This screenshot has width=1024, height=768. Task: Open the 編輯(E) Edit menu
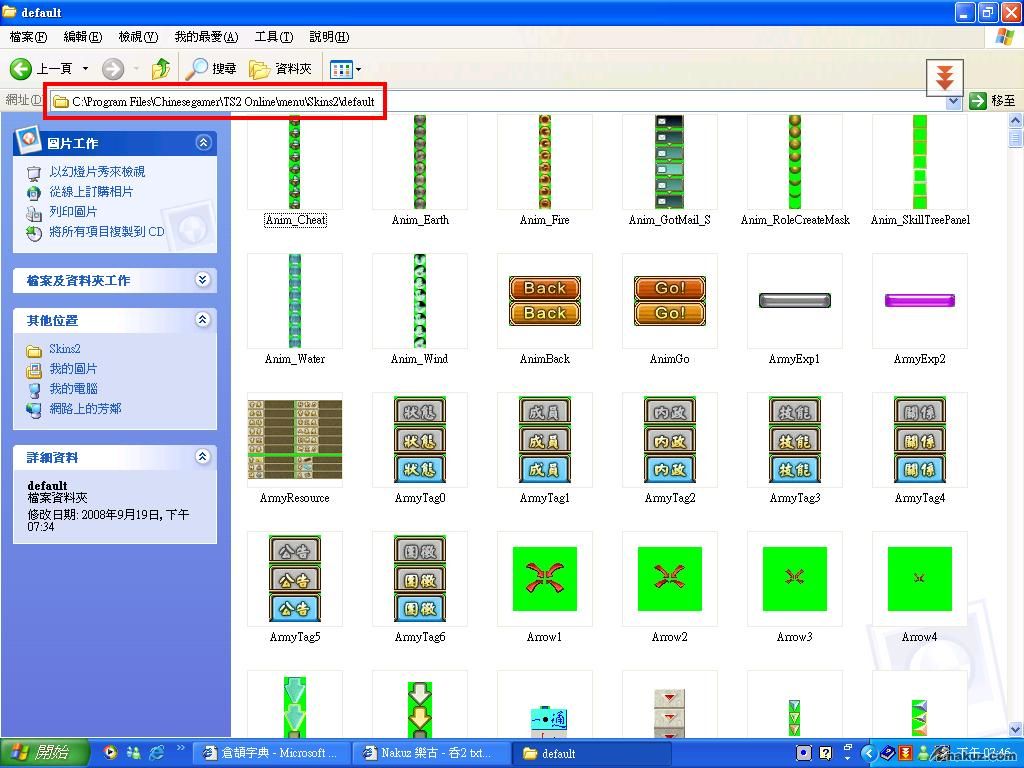[x=83, y=37]
